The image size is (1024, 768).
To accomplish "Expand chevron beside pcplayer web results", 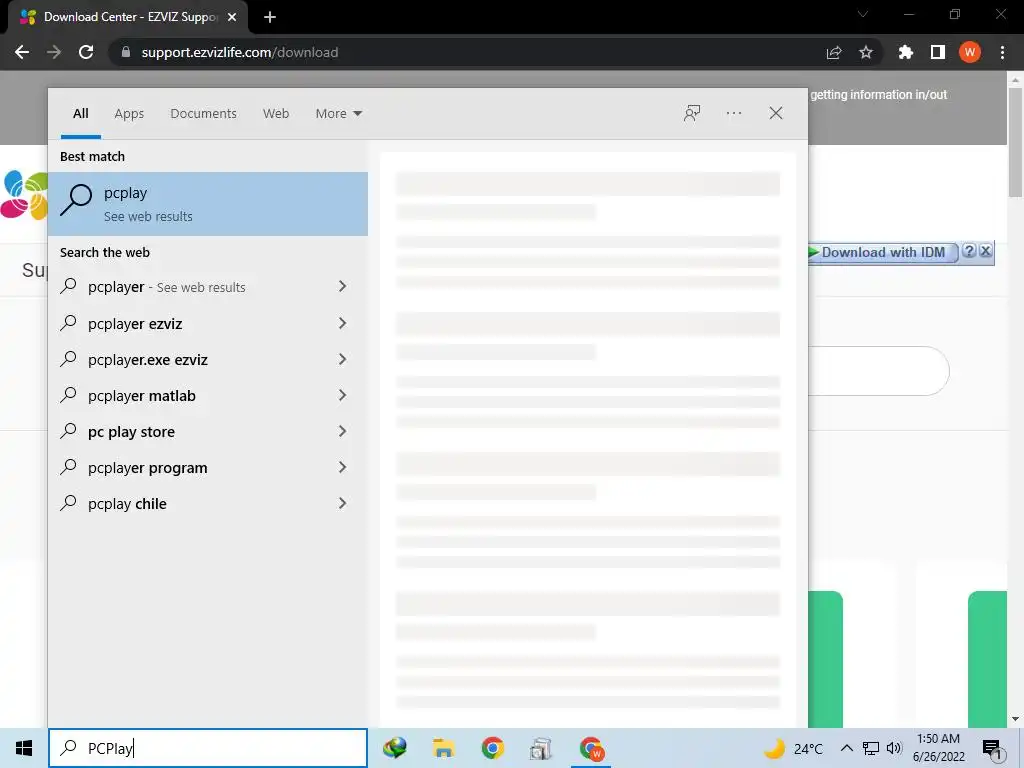I will pyautogui.click(x=342, y=286).
